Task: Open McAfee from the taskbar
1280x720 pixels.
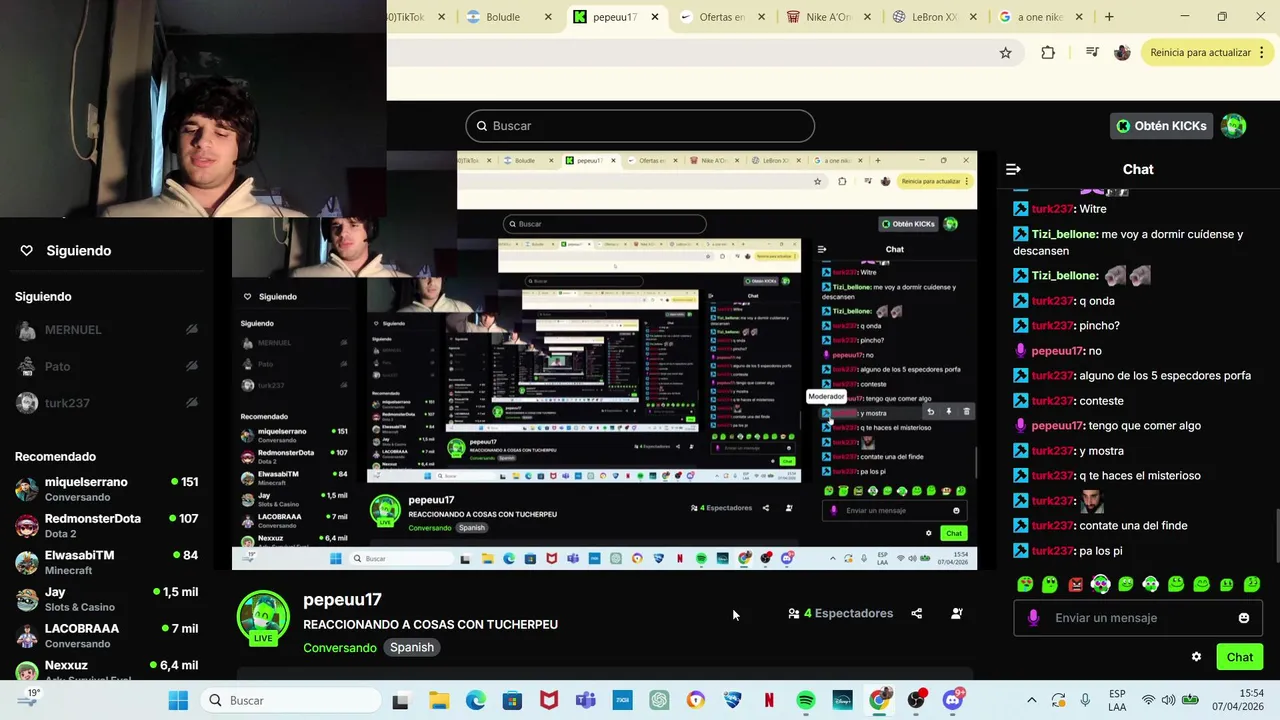Action: [x=549, y=701]
